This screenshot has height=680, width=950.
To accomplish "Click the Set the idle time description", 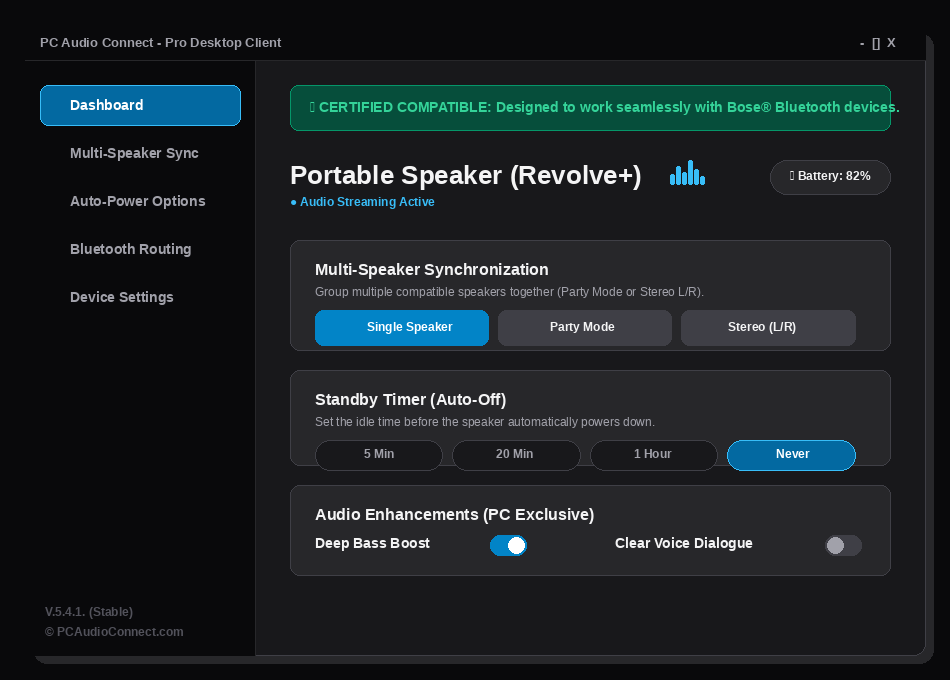I will pos(485,422).
